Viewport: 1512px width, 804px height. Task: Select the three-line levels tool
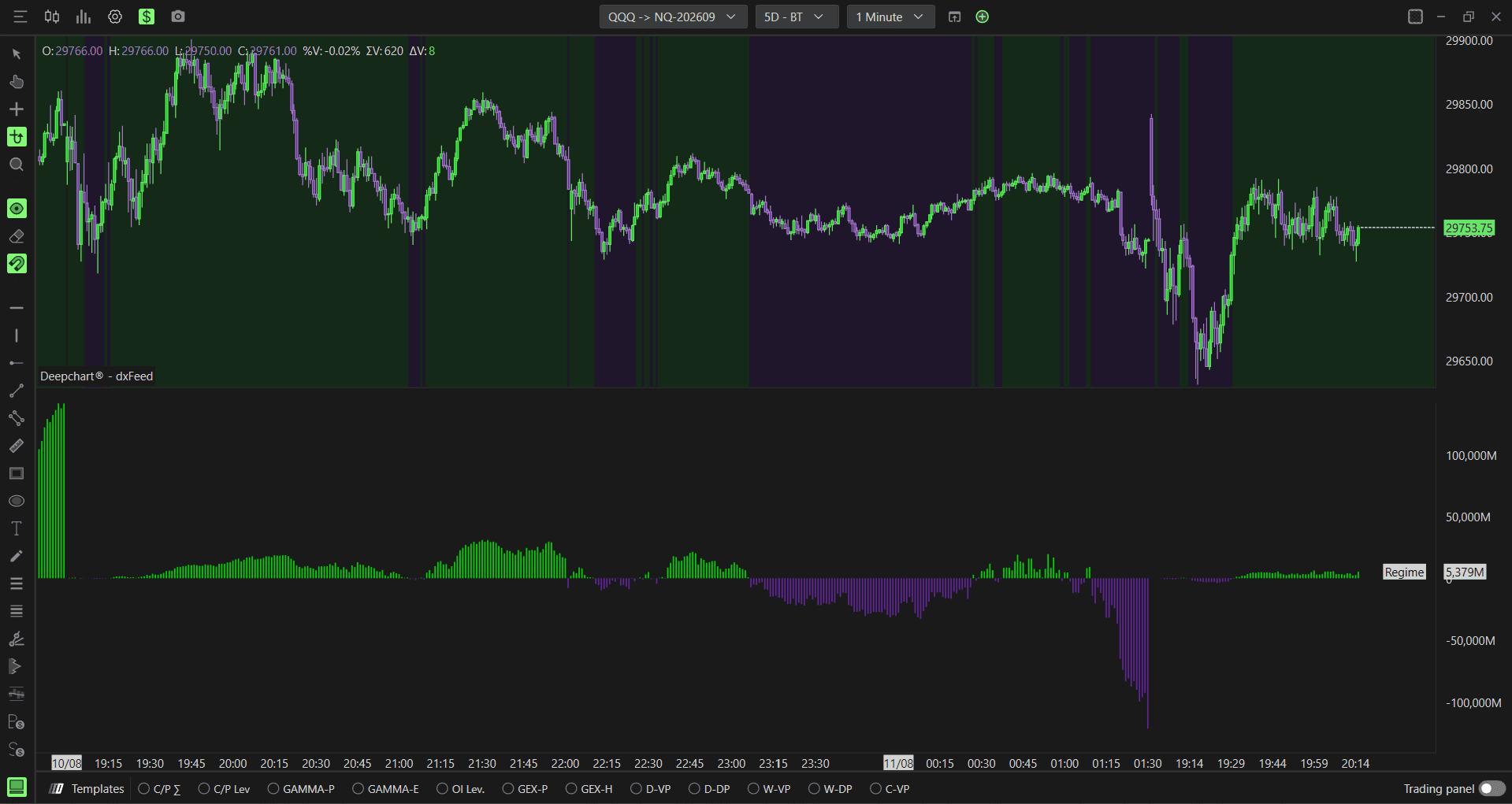coord(17,584)
